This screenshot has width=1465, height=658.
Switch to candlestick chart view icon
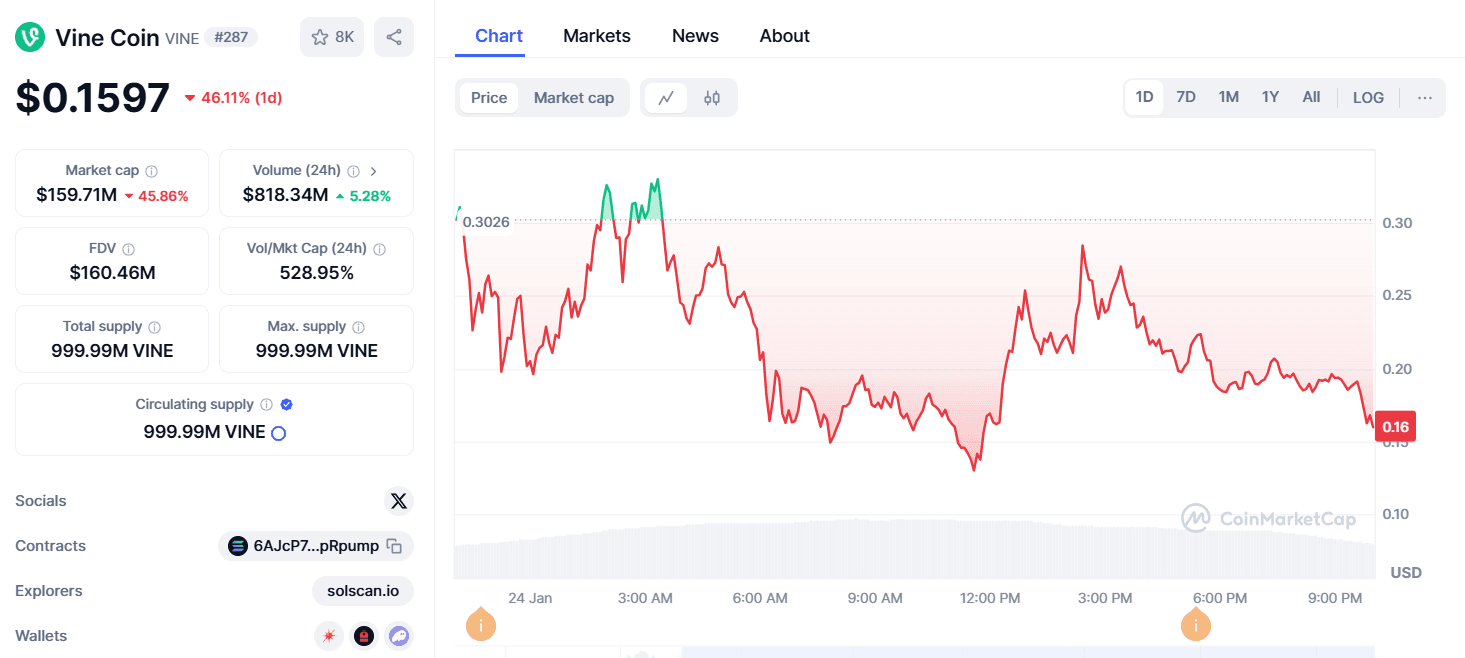(712, 98)
